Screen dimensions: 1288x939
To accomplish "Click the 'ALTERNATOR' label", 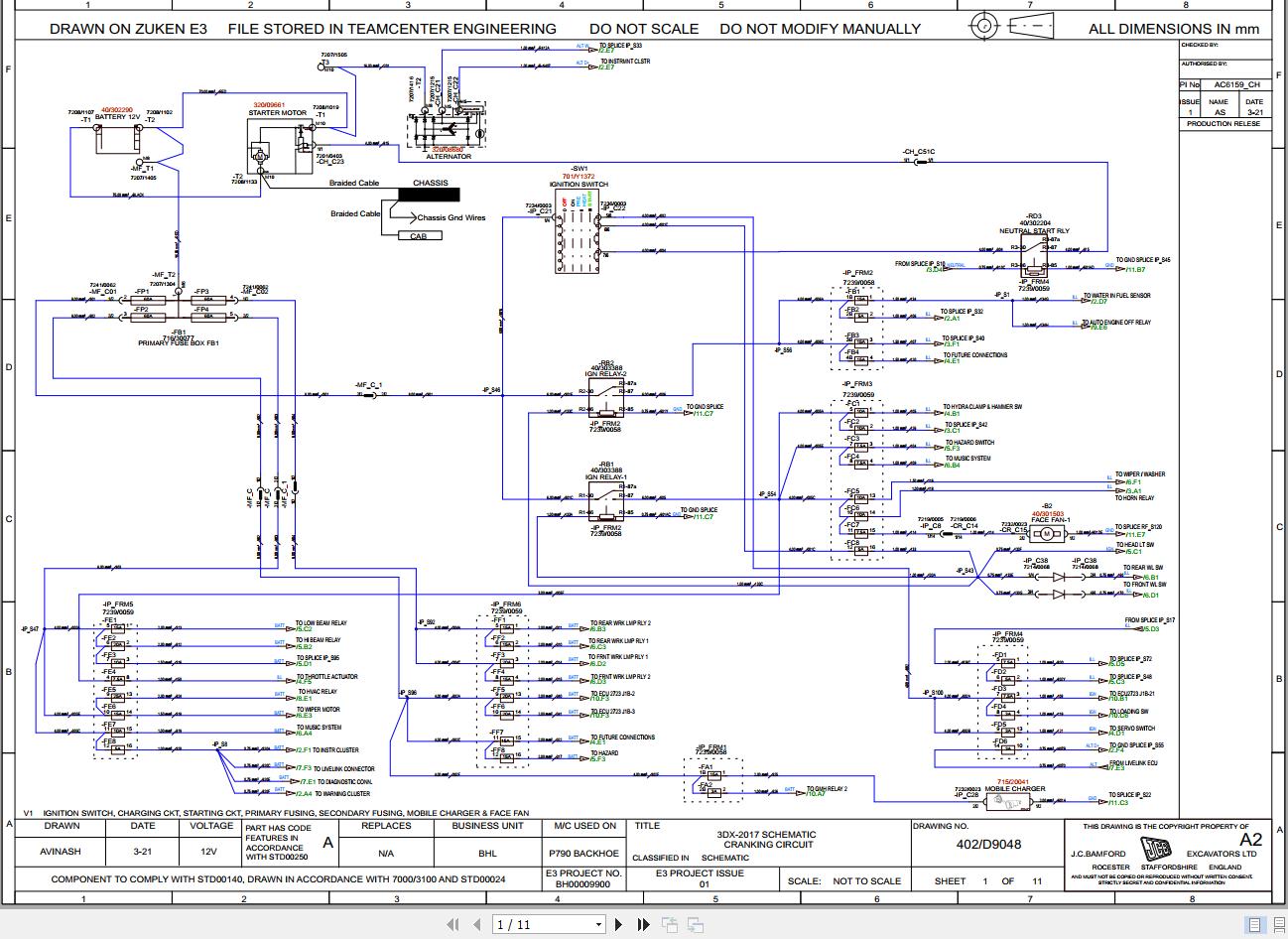I will [449, 157].
